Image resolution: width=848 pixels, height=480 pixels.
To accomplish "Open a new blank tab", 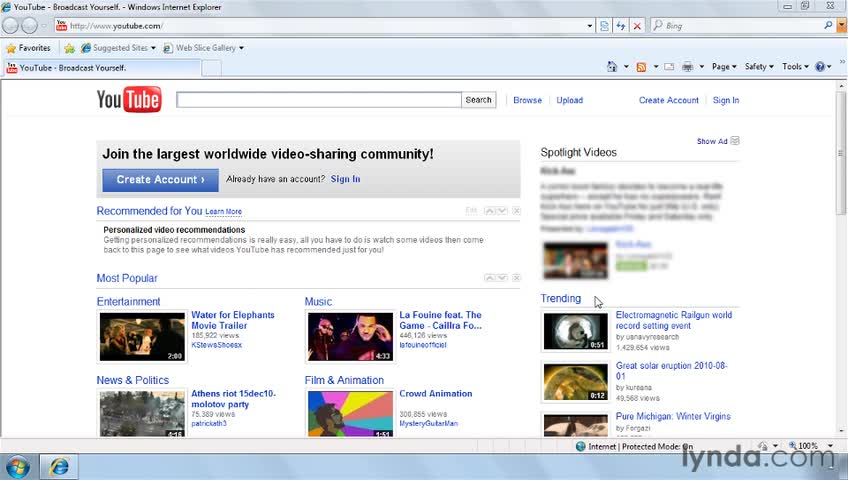I will [x=211, y=68].
